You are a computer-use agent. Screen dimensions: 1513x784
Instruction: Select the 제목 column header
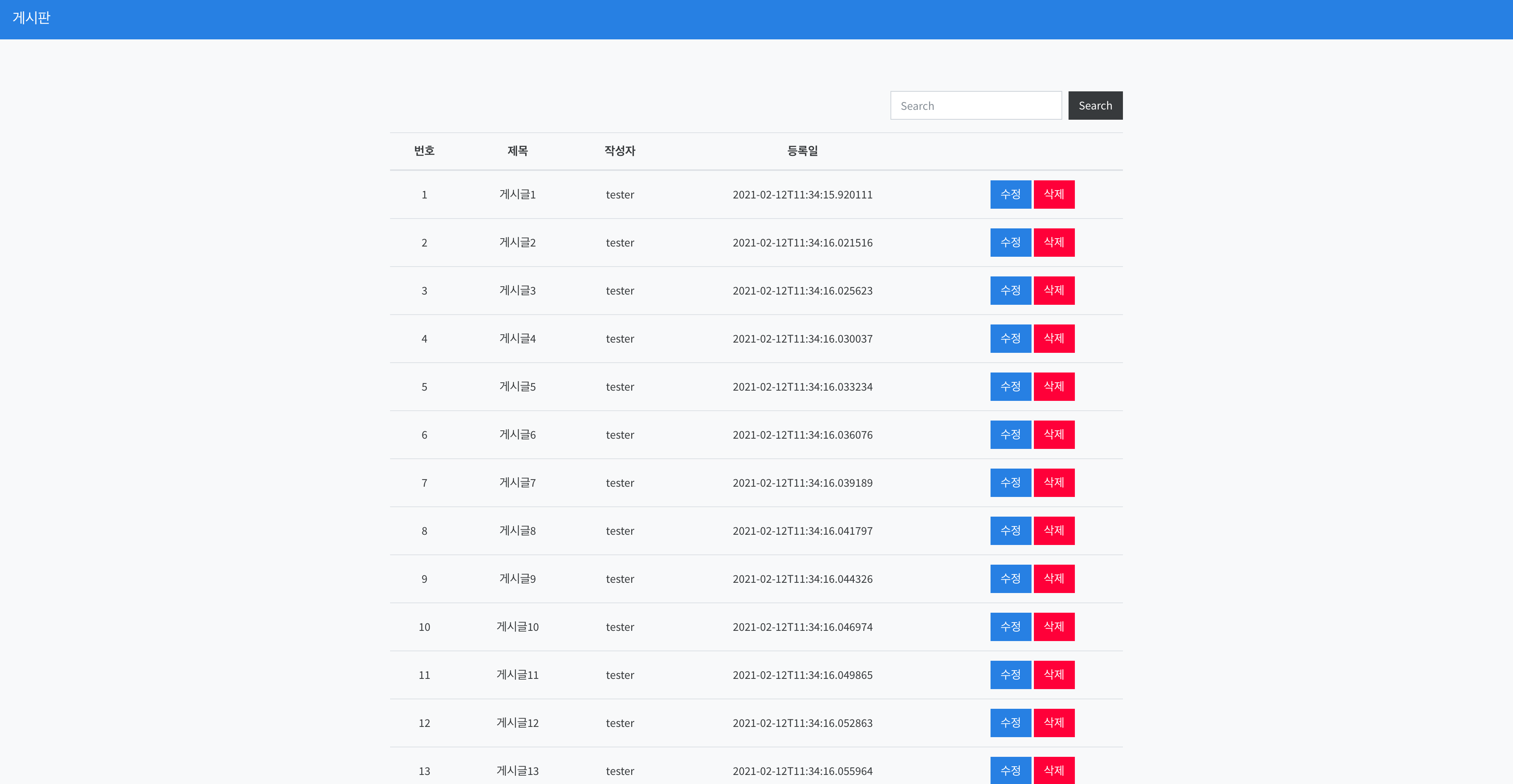(x=517, y=151)
